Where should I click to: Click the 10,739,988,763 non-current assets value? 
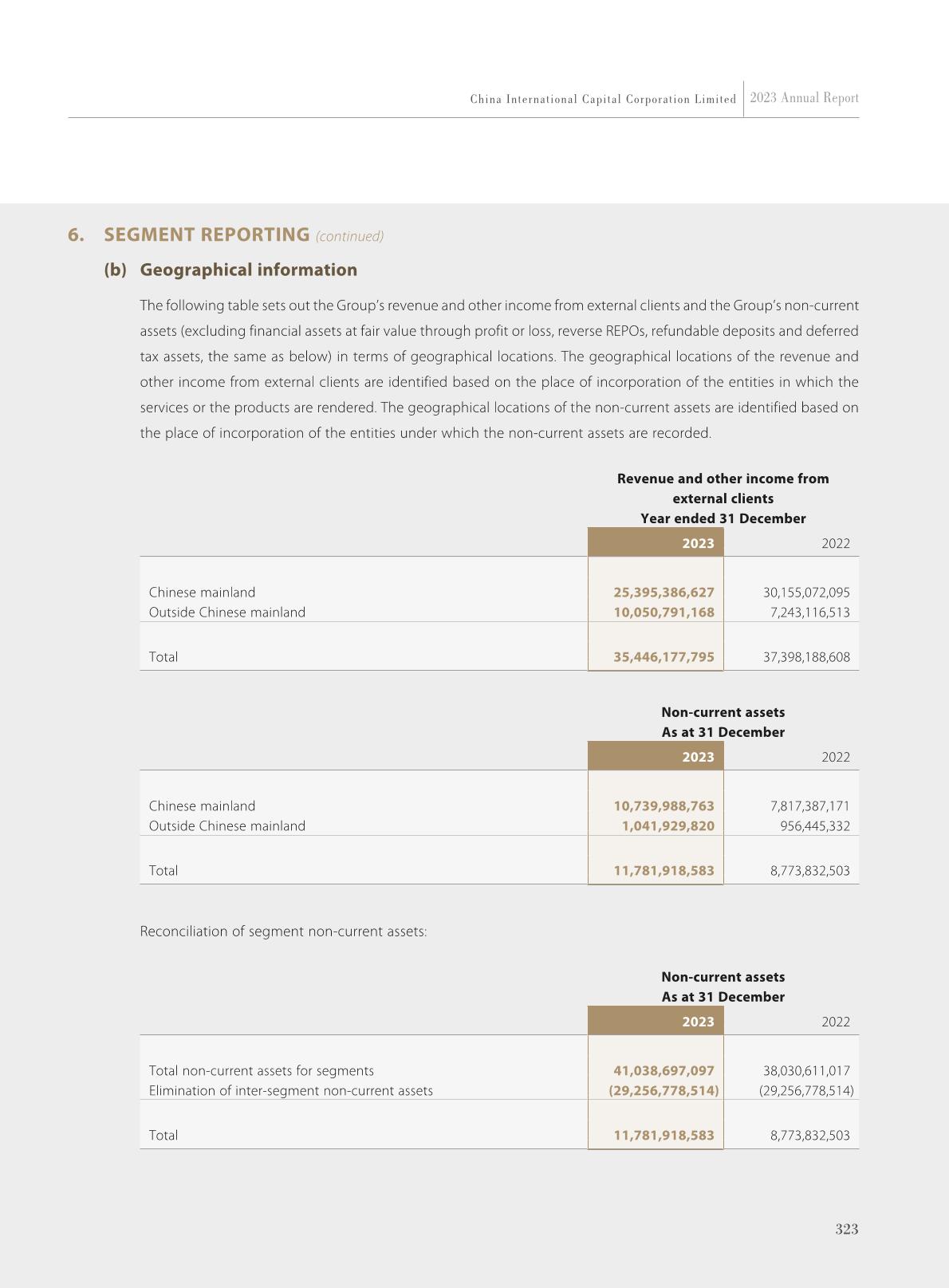[x=664, y=806]
